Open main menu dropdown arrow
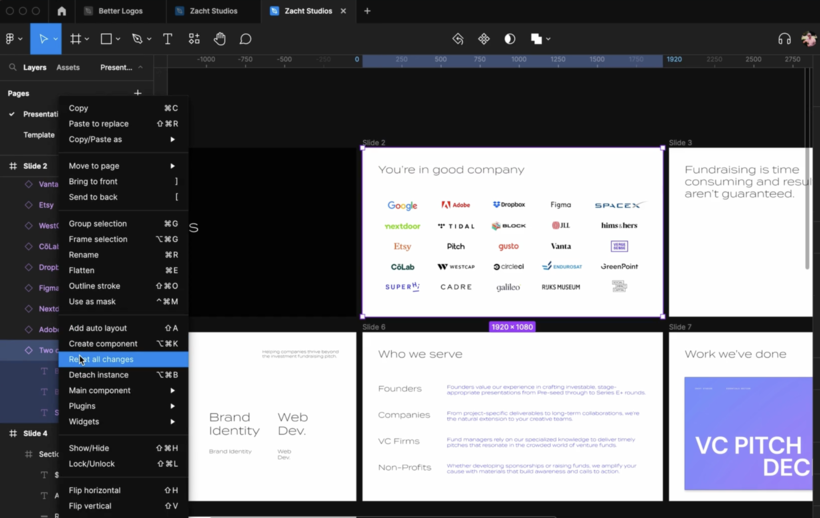Viewport: 820px width, 518px height. coord(20,39)
